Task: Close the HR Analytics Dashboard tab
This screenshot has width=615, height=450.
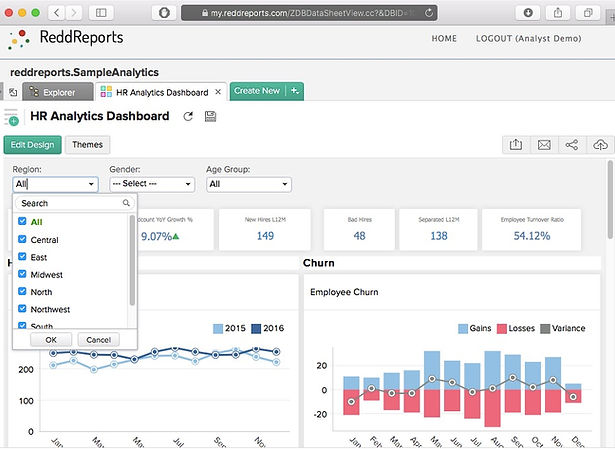Action: [x=218, y=92]
